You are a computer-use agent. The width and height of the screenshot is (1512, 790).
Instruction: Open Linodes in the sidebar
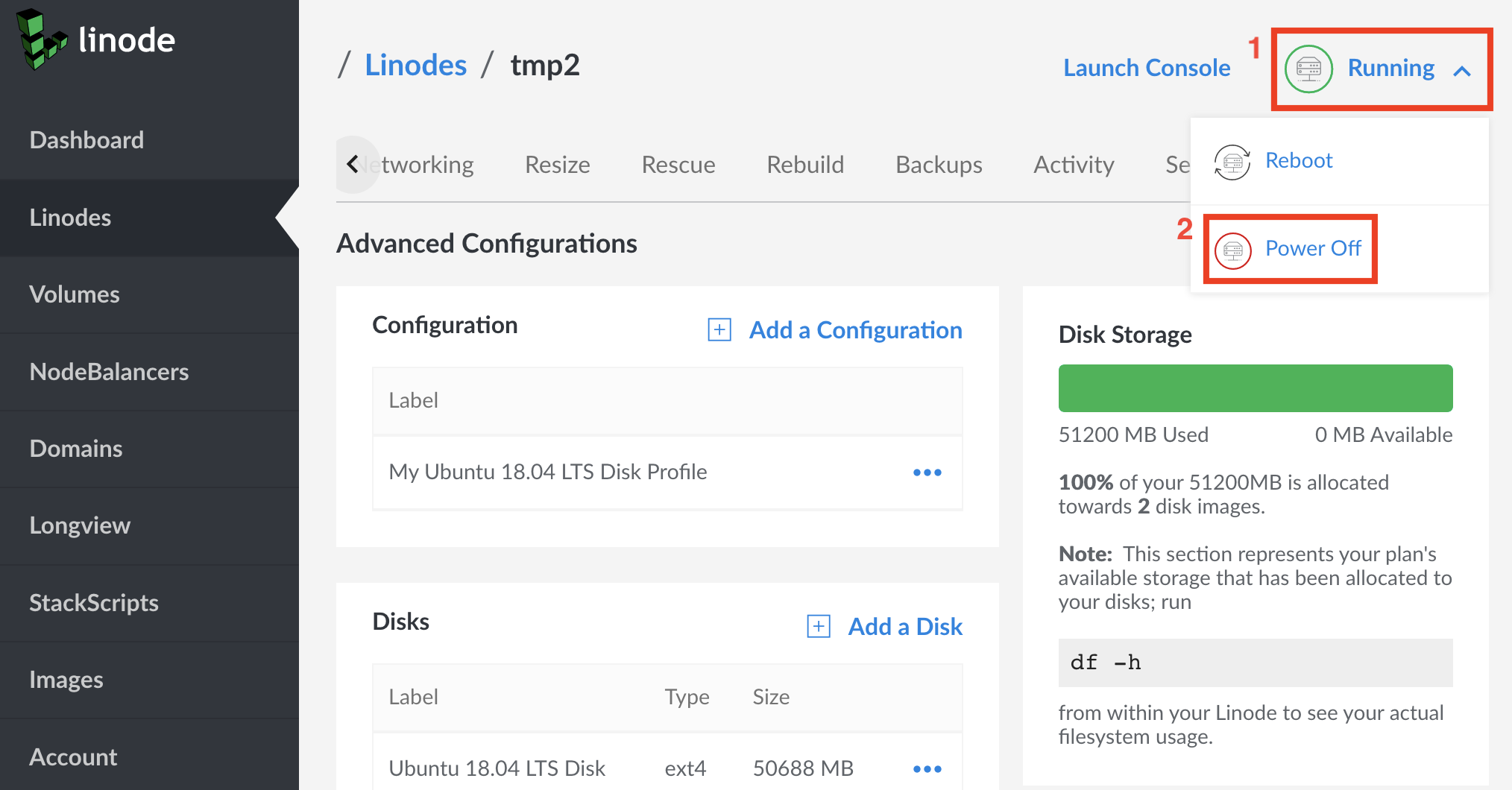[x=149, y=218]
